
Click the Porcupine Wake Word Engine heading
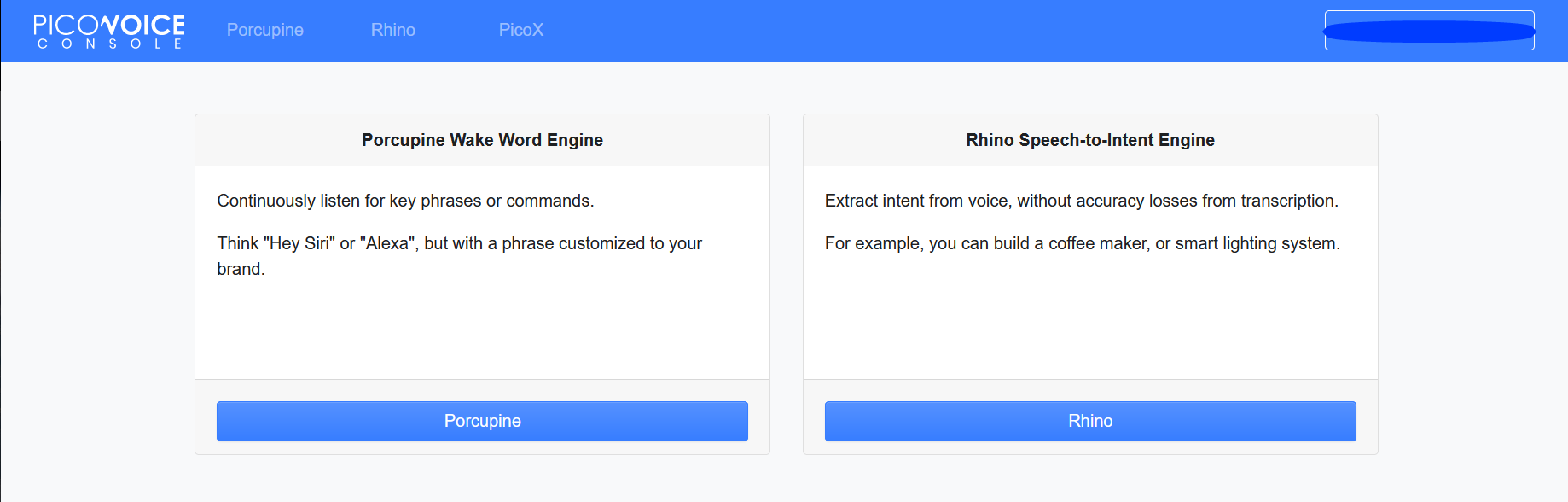click(x=482, y=140)
